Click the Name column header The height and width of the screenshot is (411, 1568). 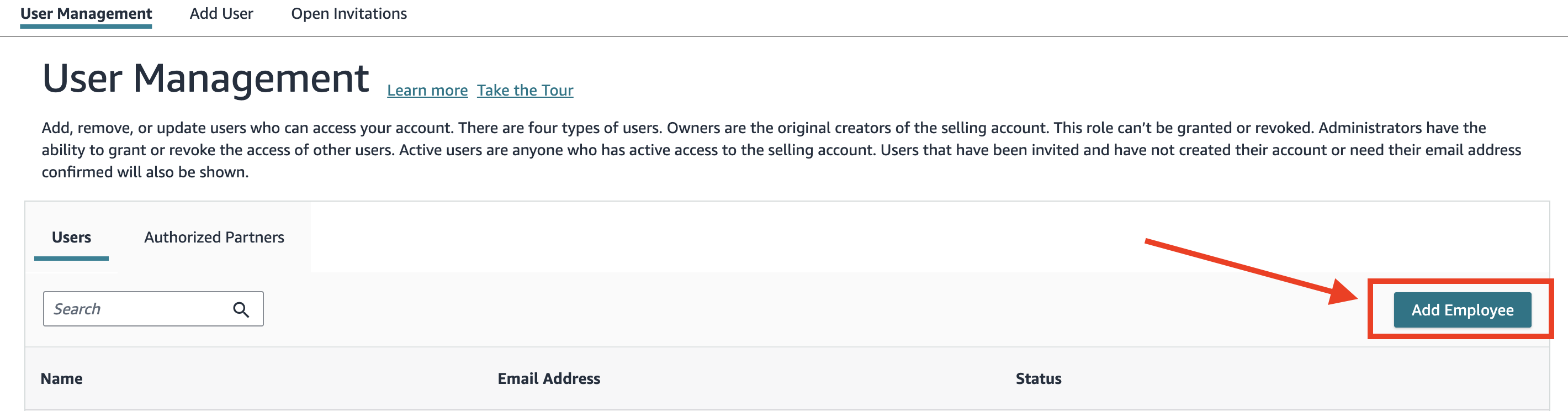(x=61, y=378)
